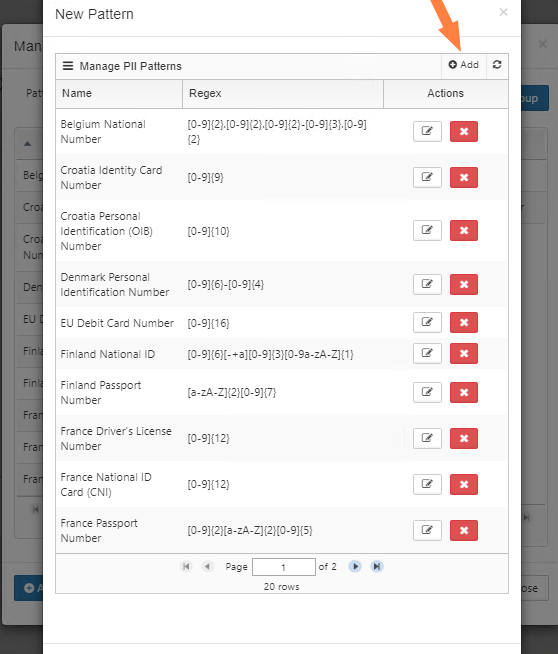Delete the France National ID Card (CNI) row

pos(464,484)
